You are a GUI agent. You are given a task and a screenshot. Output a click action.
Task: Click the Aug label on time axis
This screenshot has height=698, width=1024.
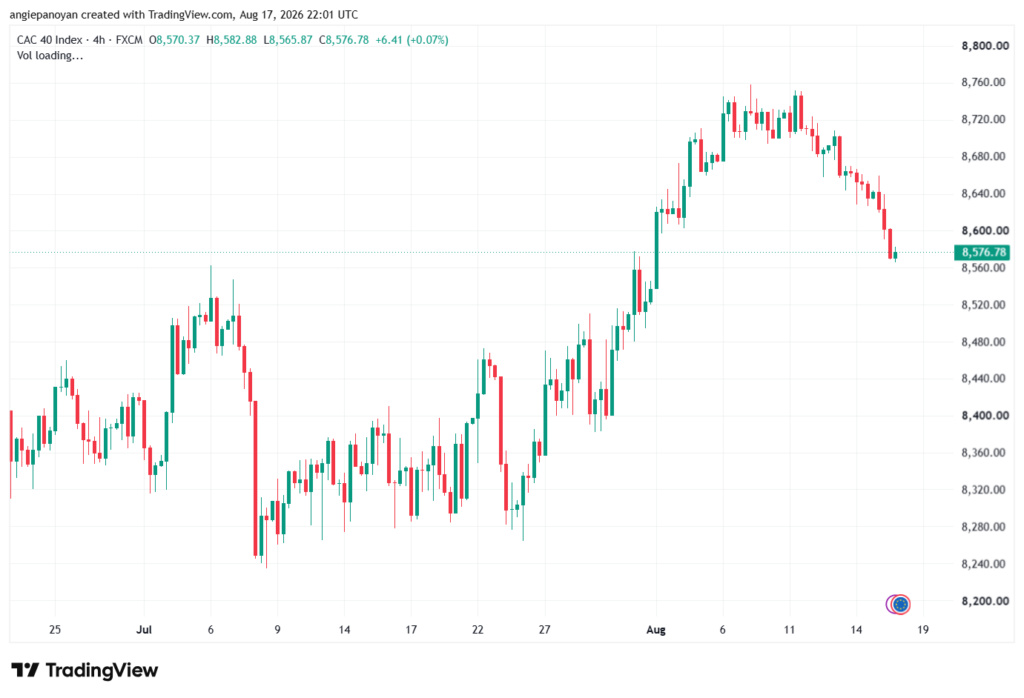pyautogui.click(x=656, y=629)
